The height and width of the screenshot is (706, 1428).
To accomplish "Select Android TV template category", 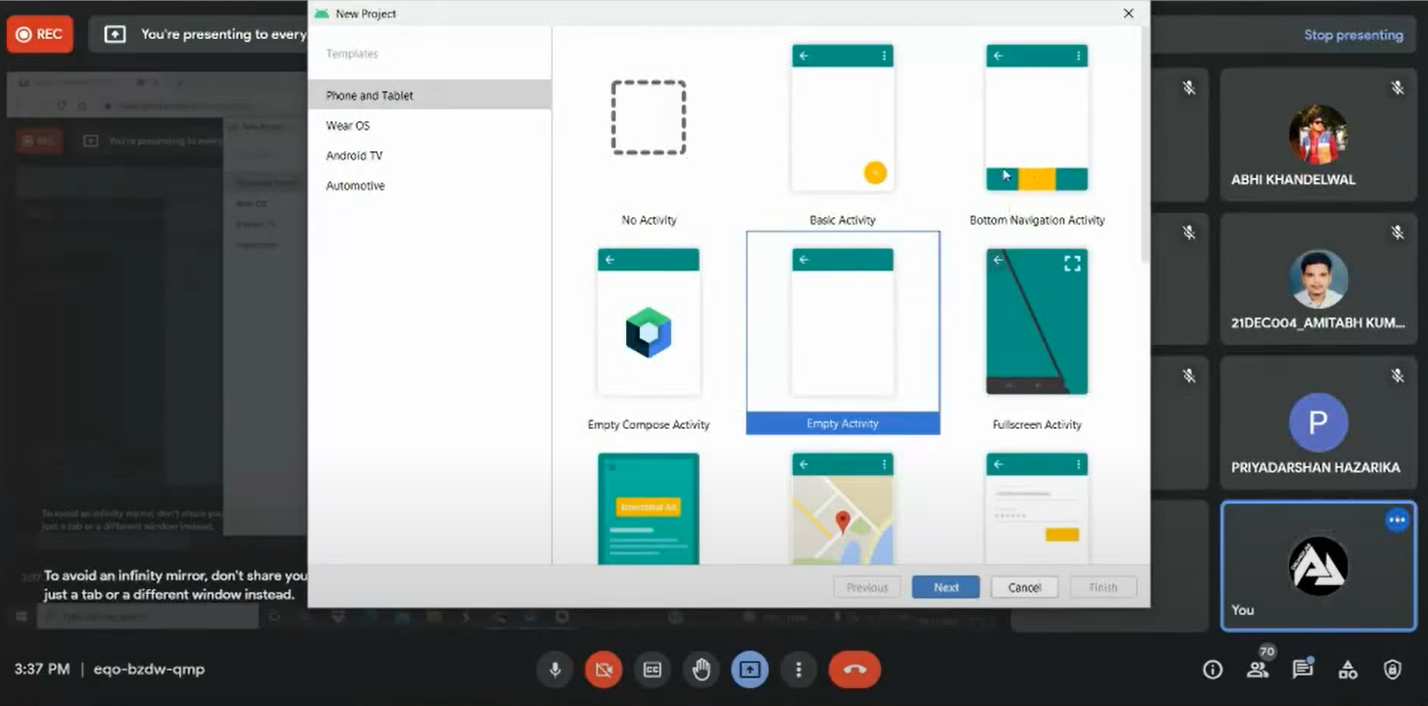I will pos(430,155).
